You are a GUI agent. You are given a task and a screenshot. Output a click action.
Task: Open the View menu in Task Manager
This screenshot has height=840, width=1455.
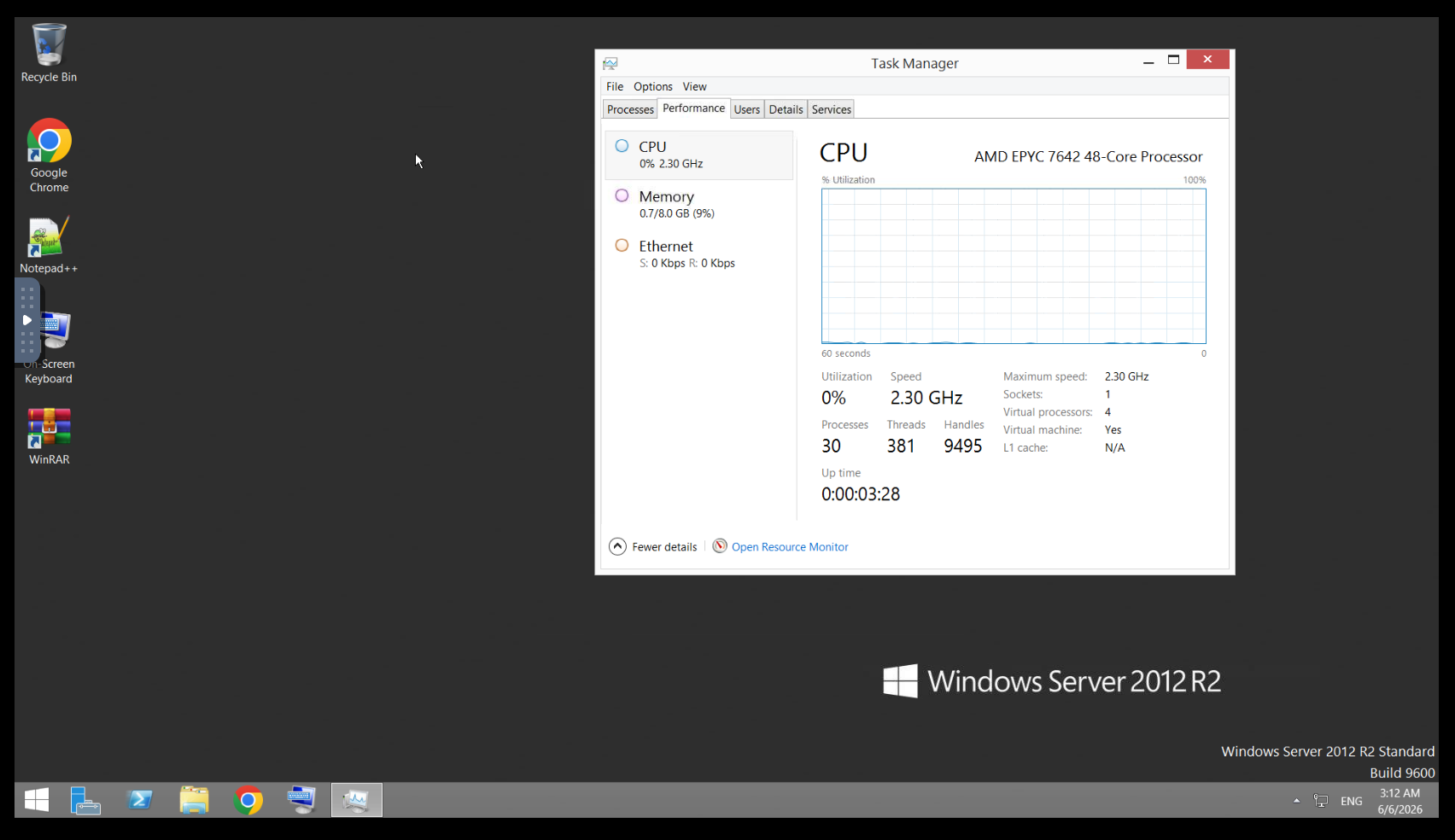pyautogui.click(x=694, y=86)
